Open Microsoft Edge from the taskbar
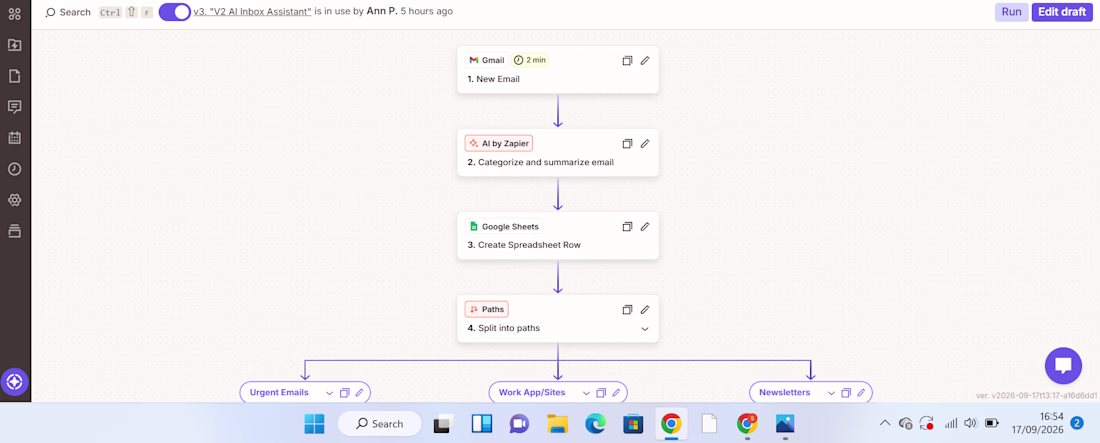This screenshot has height=443, width=1100. click(596, 423)
